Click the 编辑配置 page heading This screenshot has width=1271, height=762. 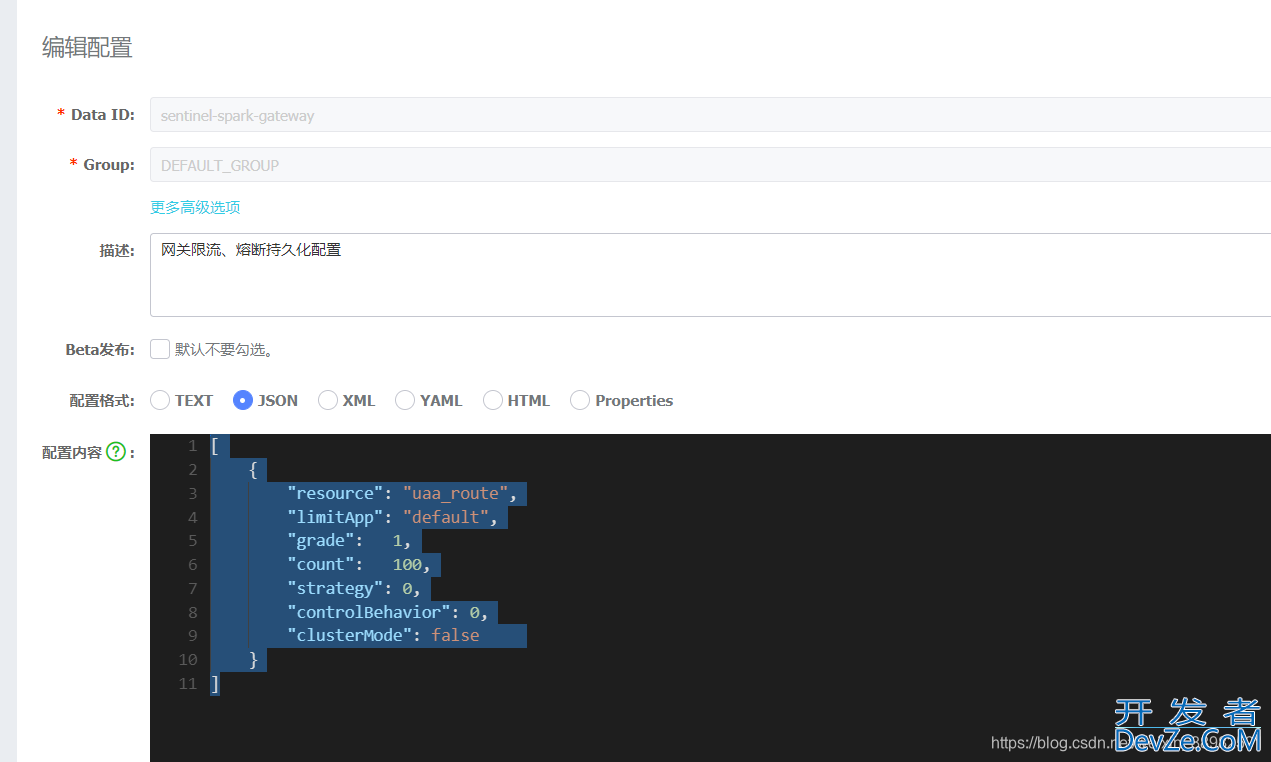87,47
